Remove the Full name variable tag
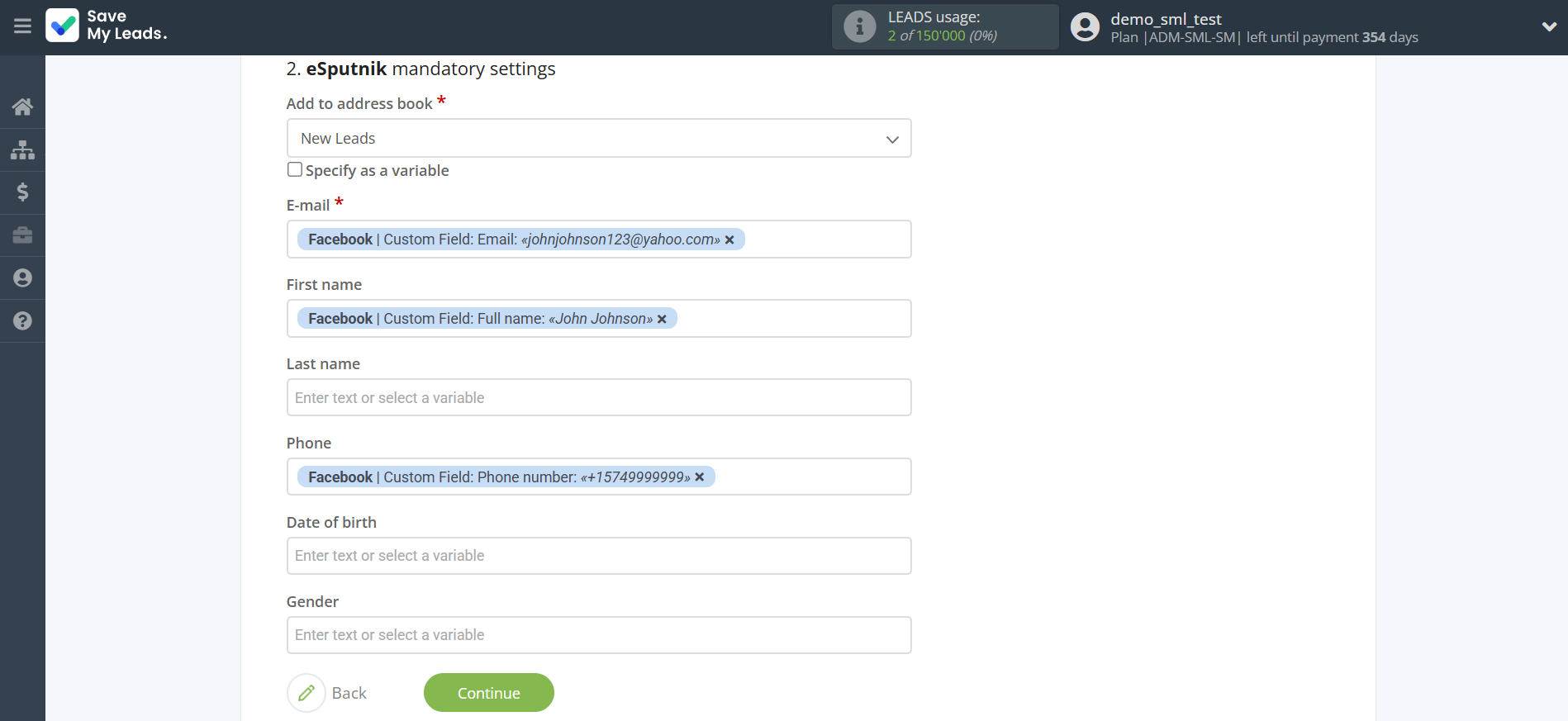This screenshot has width=1568, height=721. pyautogui.click(x=662, y=319)
